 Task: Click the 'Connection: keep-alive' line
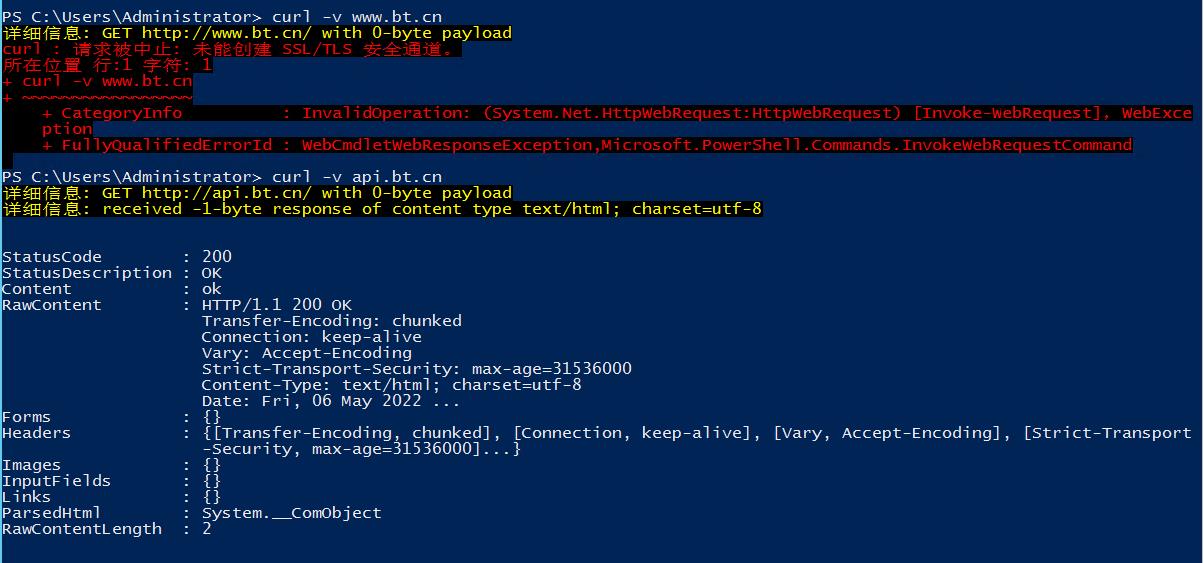[312, 337]
